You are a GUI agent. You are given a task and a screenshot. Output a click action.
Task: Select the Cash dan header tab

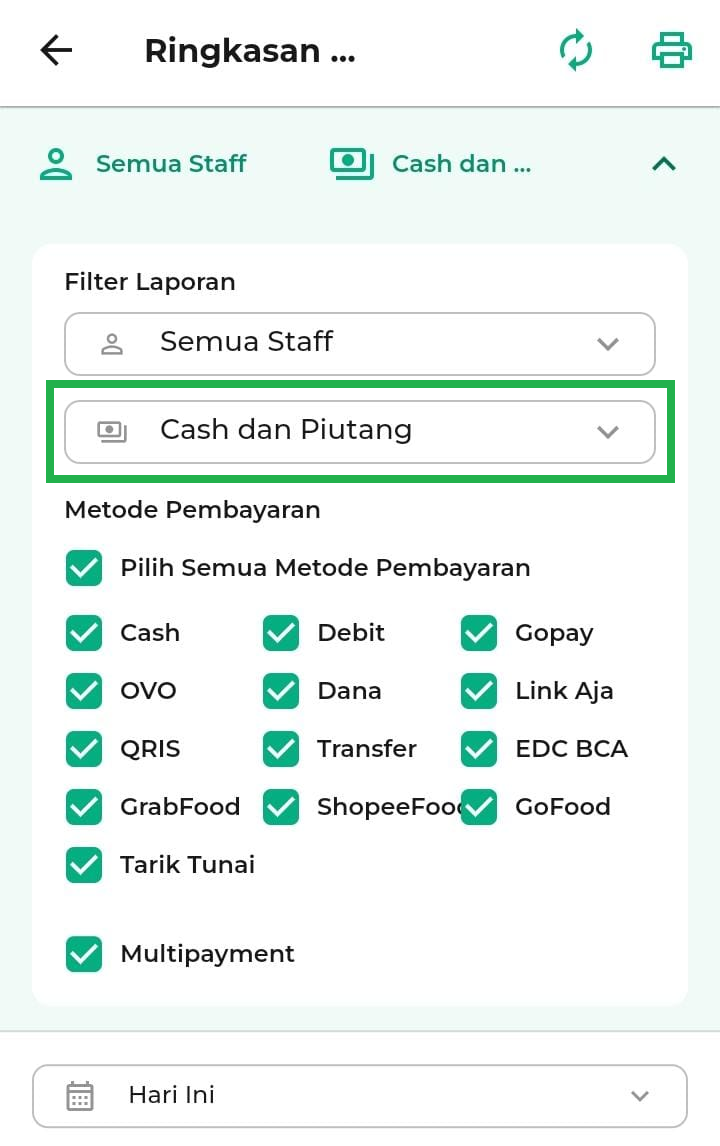(461, 164)
